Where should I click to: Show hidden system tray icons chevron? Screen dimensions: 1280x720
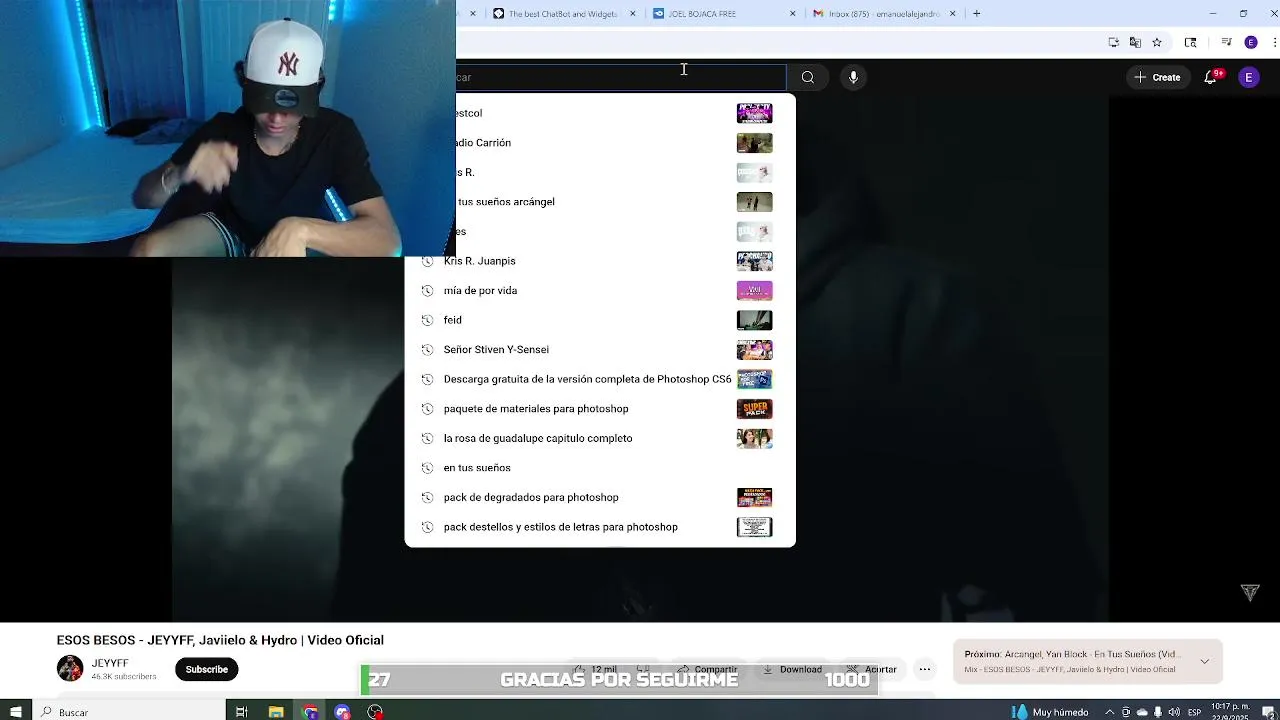(1109, 712)
